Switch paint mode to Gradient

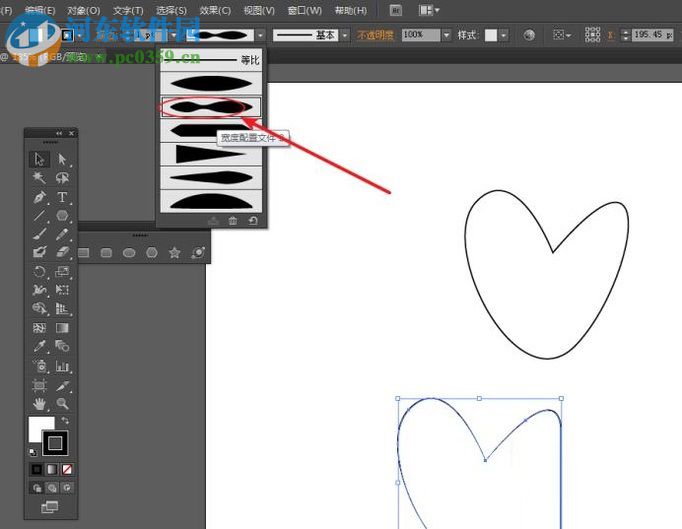[52, 469]
